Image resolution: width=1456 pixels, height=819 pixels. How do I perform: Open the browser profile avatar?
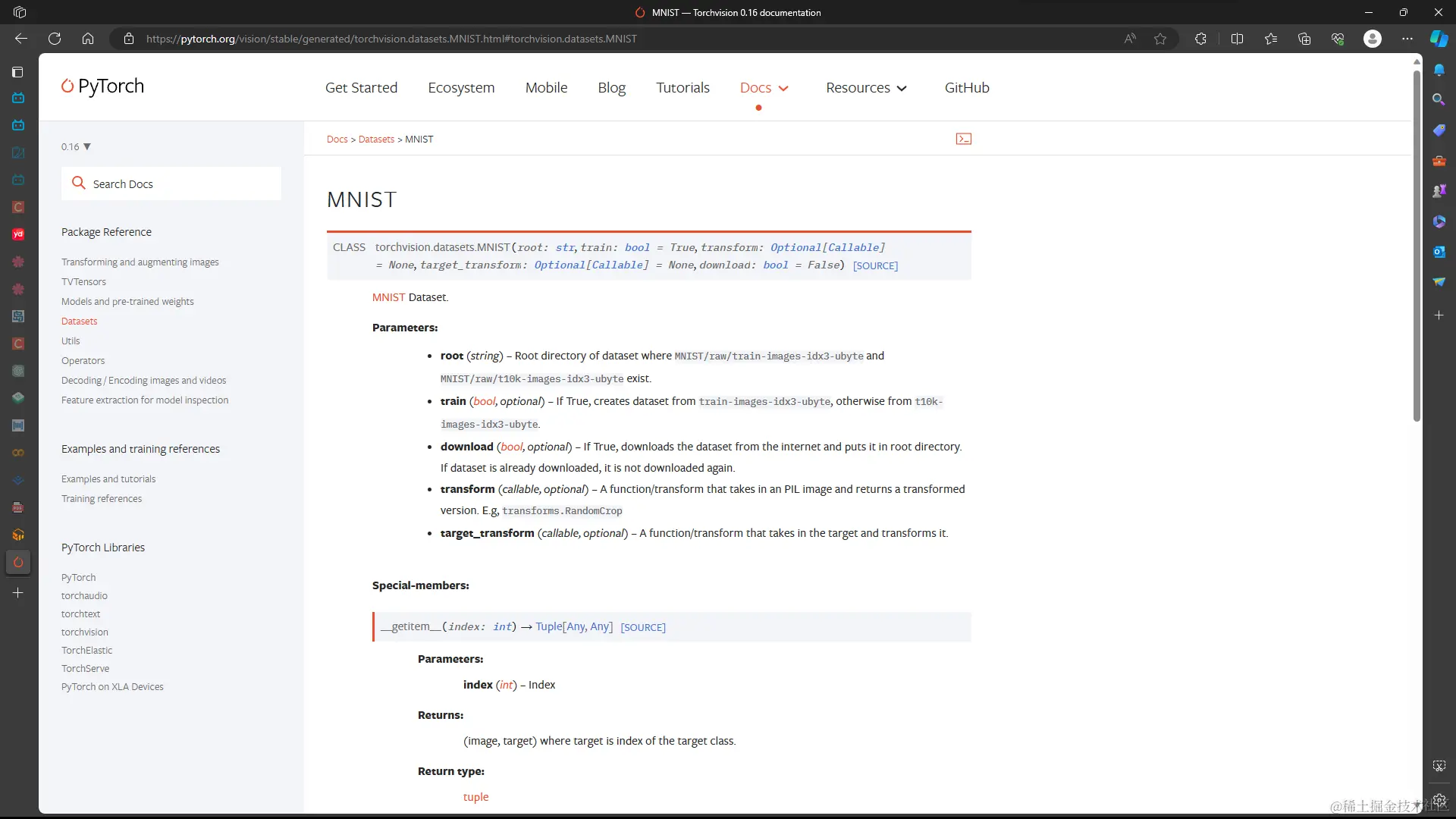pos(1372,39)
